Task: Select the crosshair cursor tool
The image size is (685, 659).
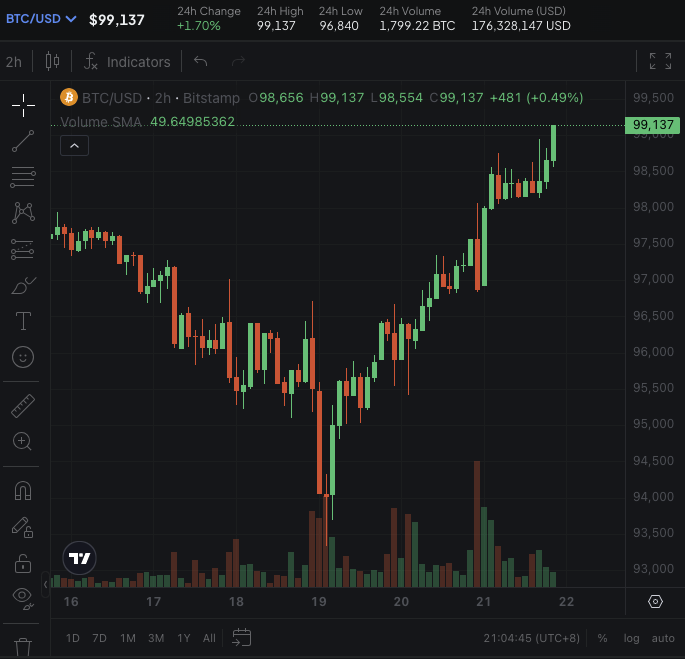Action: [23, 105]
